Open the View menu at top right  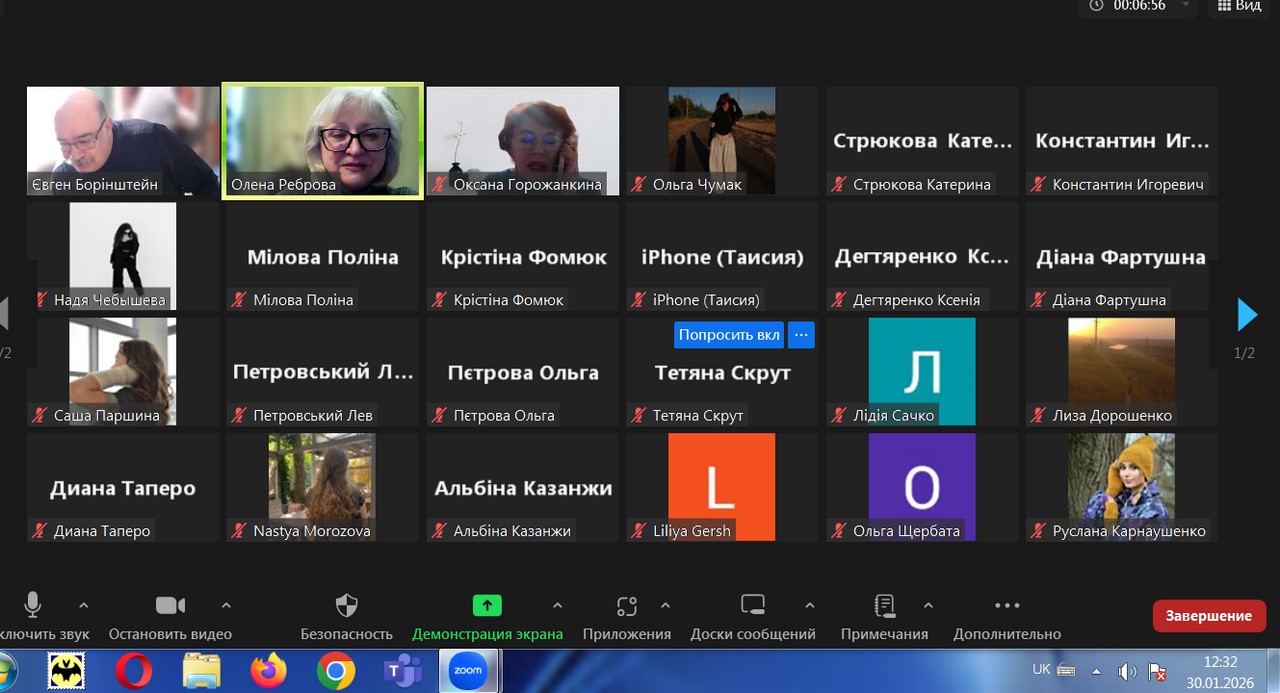[x=1238, y=6]
